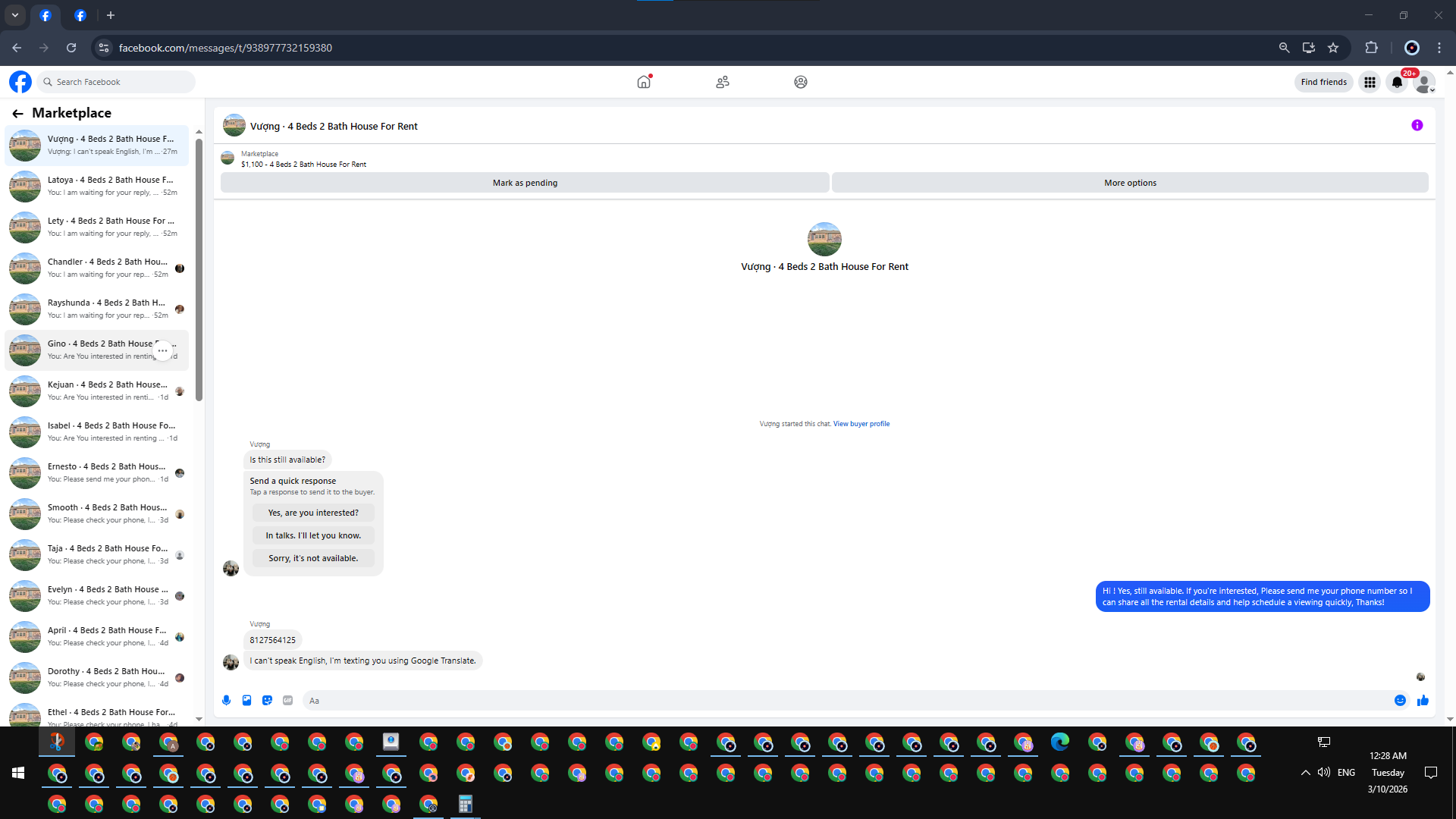Go to the Facebook Home tab
1456x819 pixels.
644,82
